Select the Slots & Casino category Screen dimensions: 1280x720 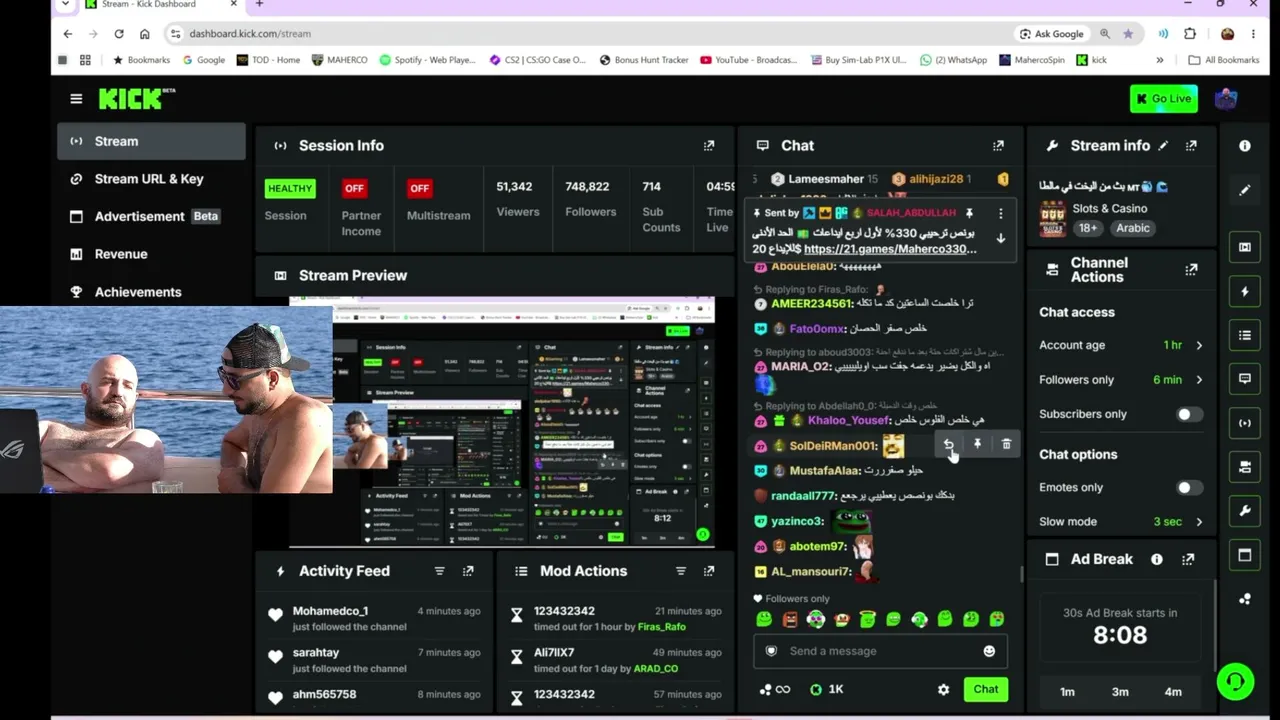[1110, 209]
